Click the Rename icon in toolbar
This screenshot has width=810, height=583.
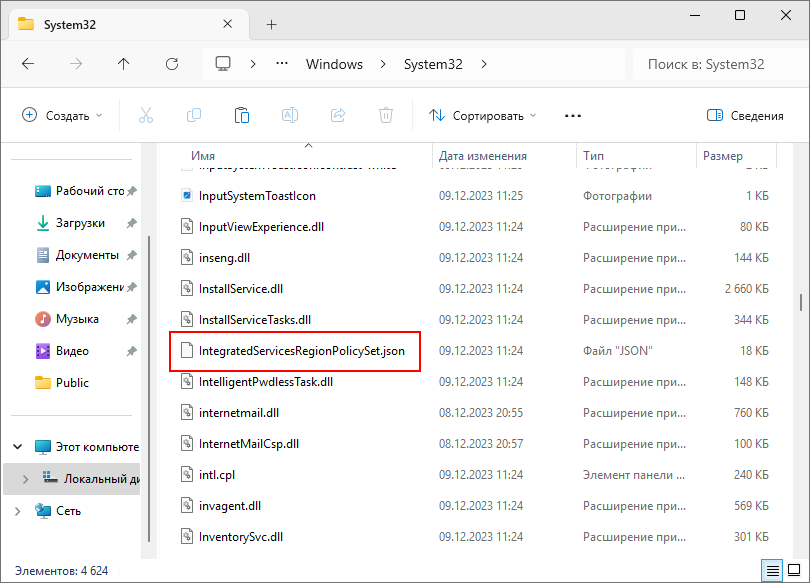click(x=290, y=115)
